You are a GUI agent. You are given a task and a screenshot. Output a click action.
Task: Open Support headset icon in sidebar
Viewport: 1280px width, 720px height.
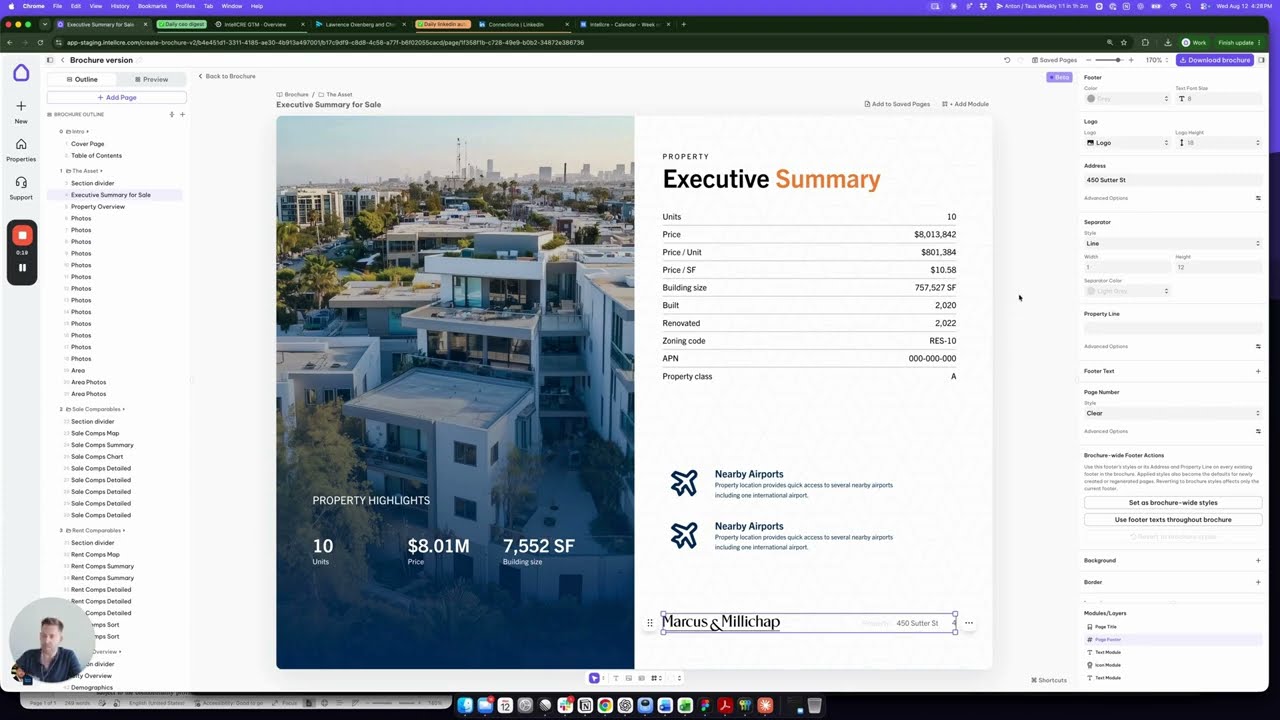point(21,182)
